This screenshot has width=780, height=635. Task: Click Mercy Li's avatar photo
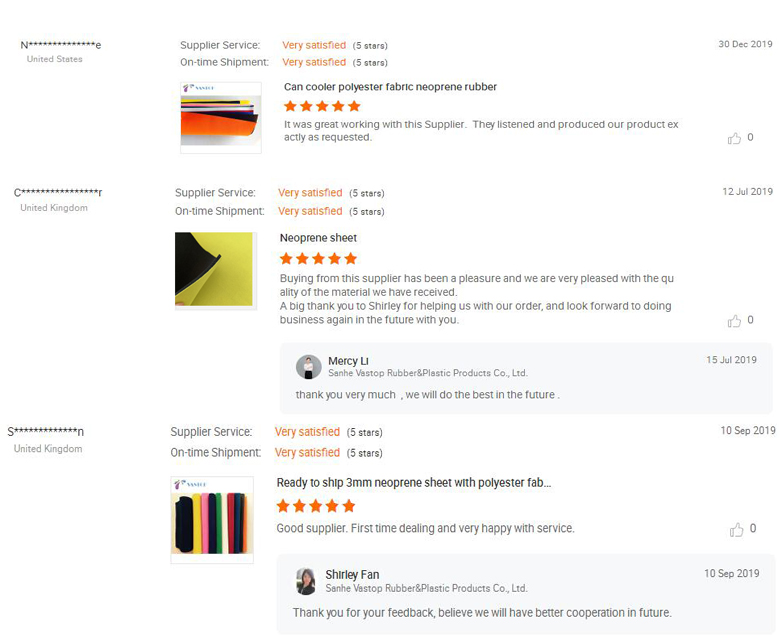point(309,367)
